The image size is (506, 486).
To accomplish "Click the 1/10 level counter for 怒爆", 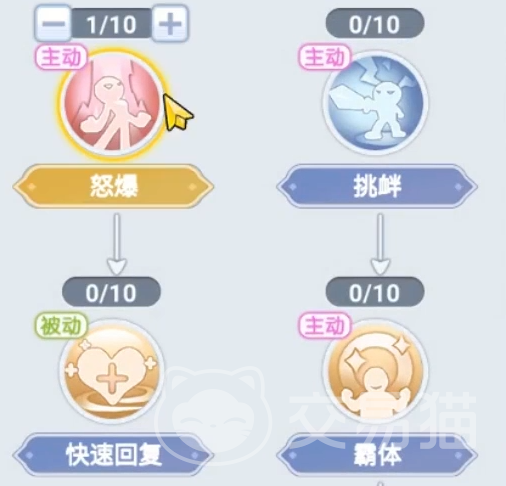I will click(x=112, y=24).
